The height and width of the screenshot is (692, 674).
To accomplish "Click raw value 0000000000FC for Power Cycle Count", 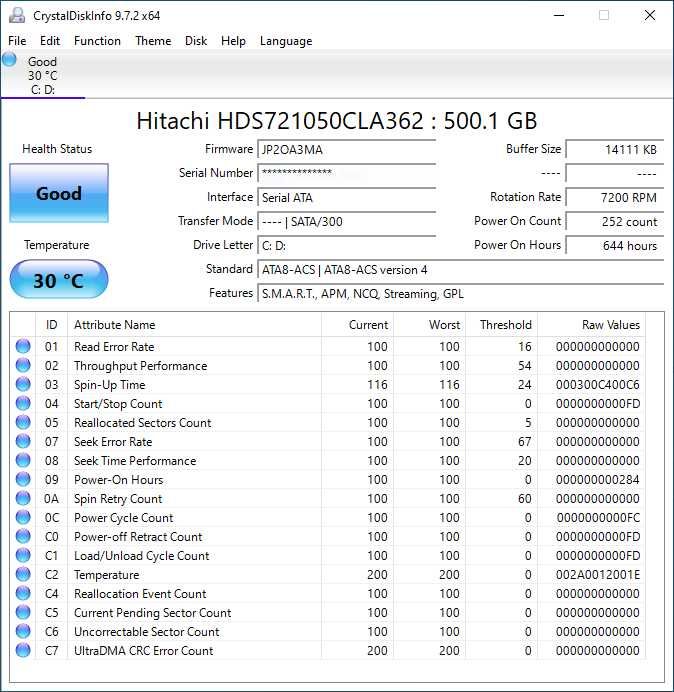I will coord(598,518).
